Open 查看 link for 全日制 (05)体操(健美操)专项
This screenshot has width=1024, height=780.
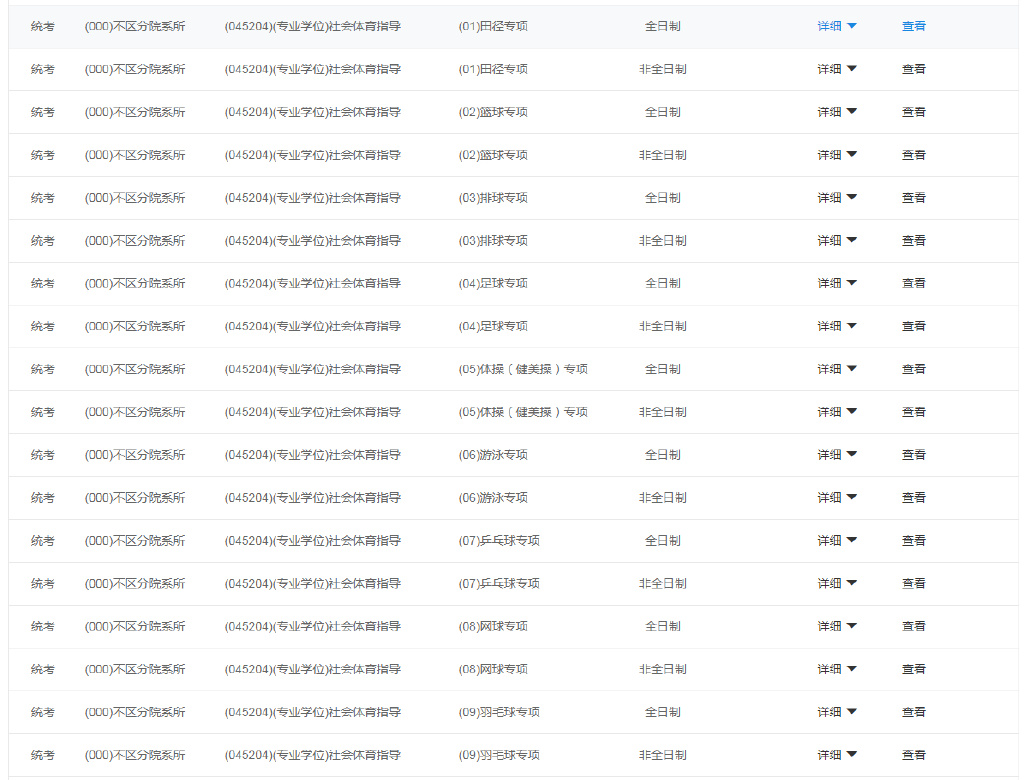(914, 369)
